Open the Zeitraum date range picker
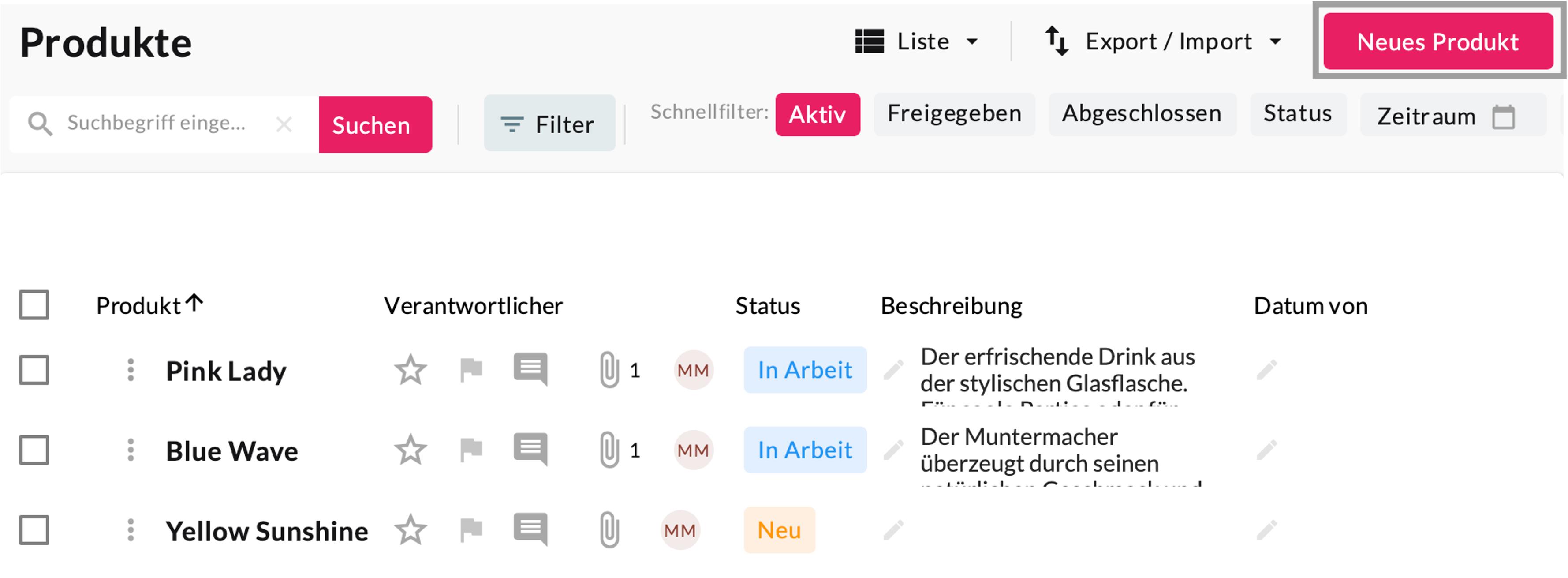Viewport: 1568px width, 578px height. coord(1453,116)
